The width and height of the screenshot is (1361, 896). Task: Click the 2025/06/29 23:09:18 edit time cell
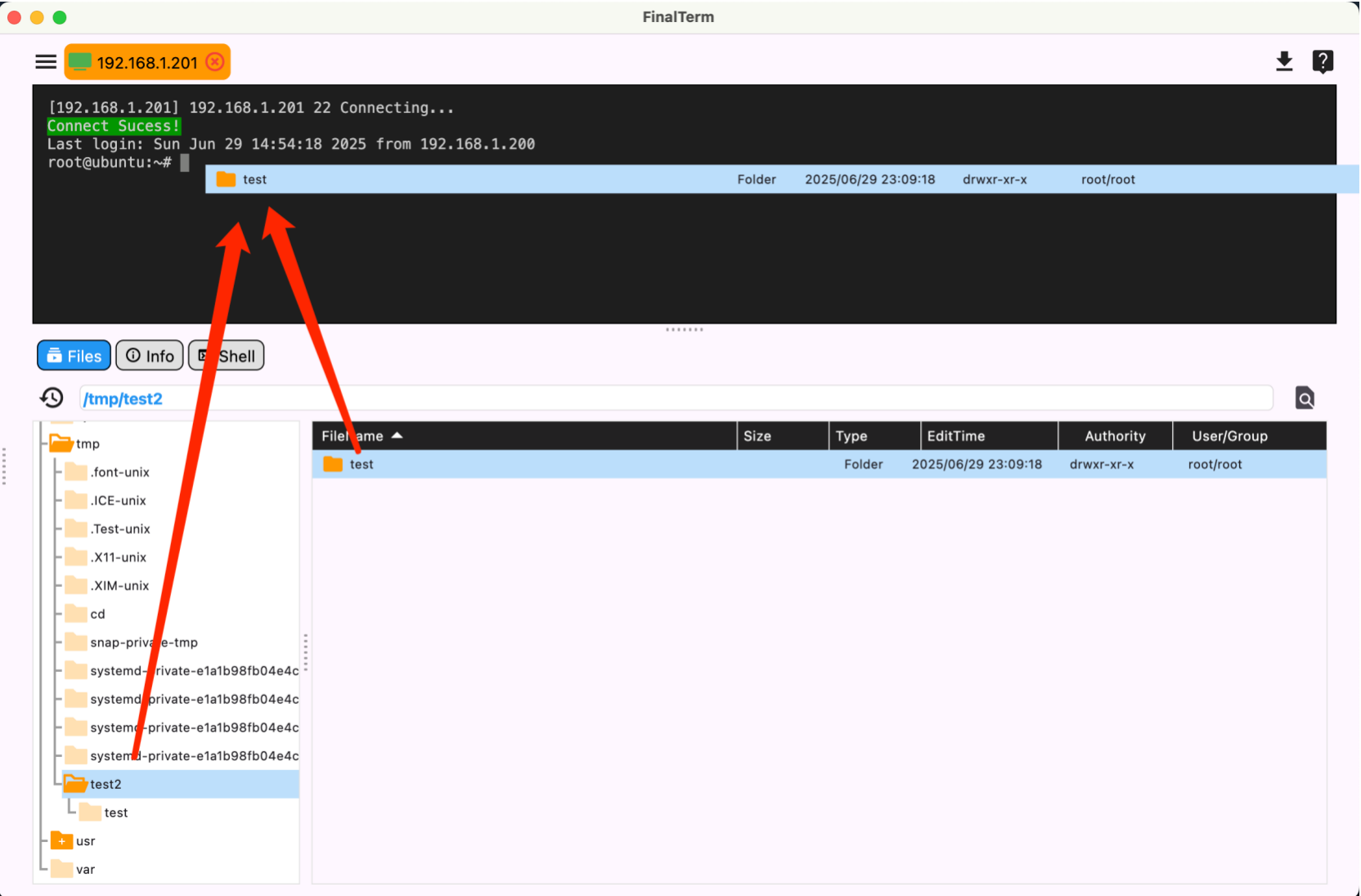tap(977, 464)
